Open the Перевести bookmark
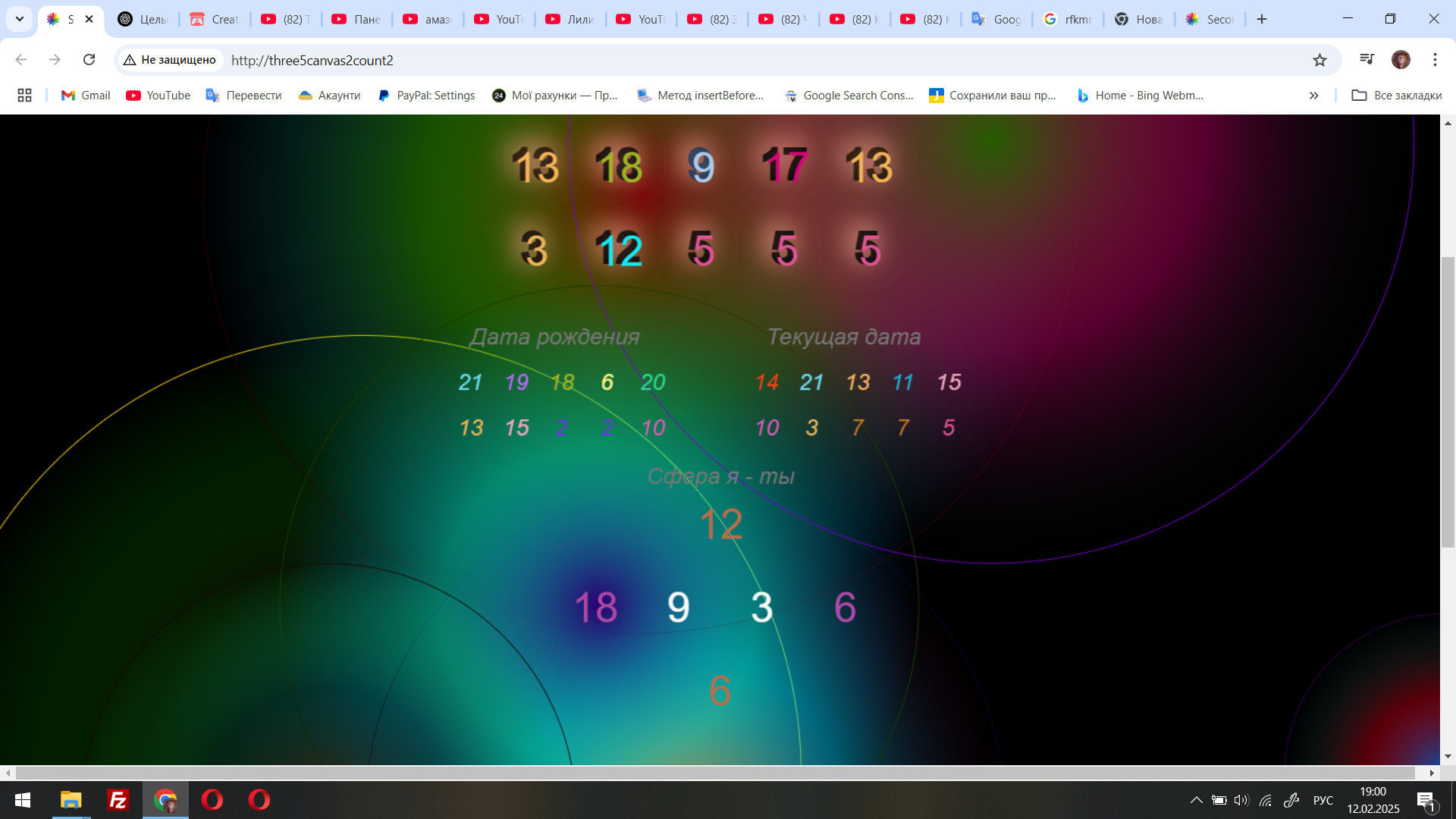This screenshot has height=819, width=1456. click(x=243, y=95)
